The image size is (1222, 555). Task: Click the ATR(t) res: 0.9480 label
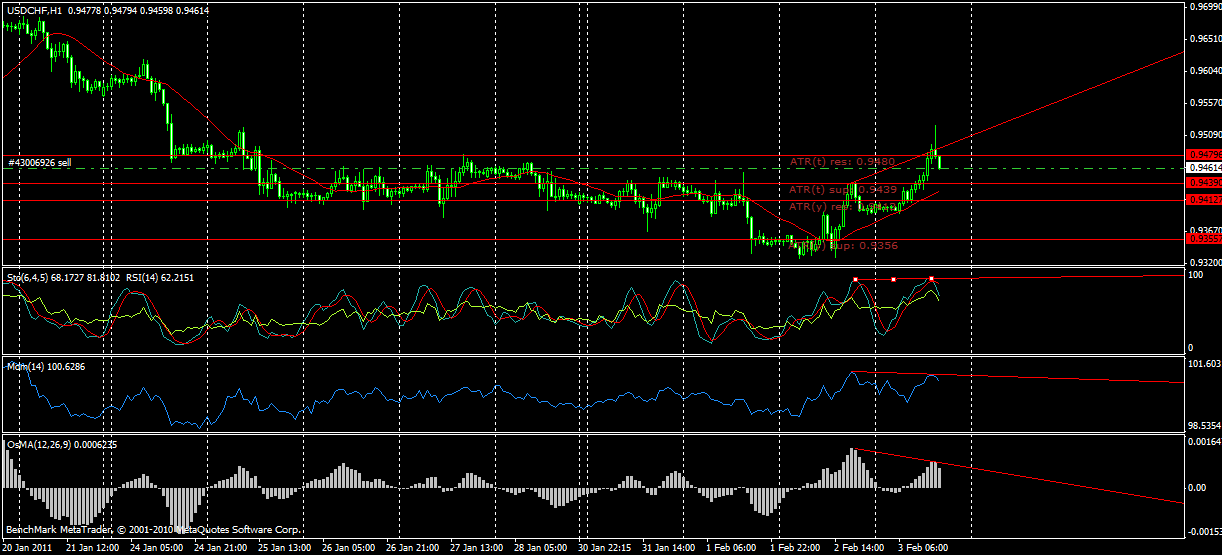point(842,160)
